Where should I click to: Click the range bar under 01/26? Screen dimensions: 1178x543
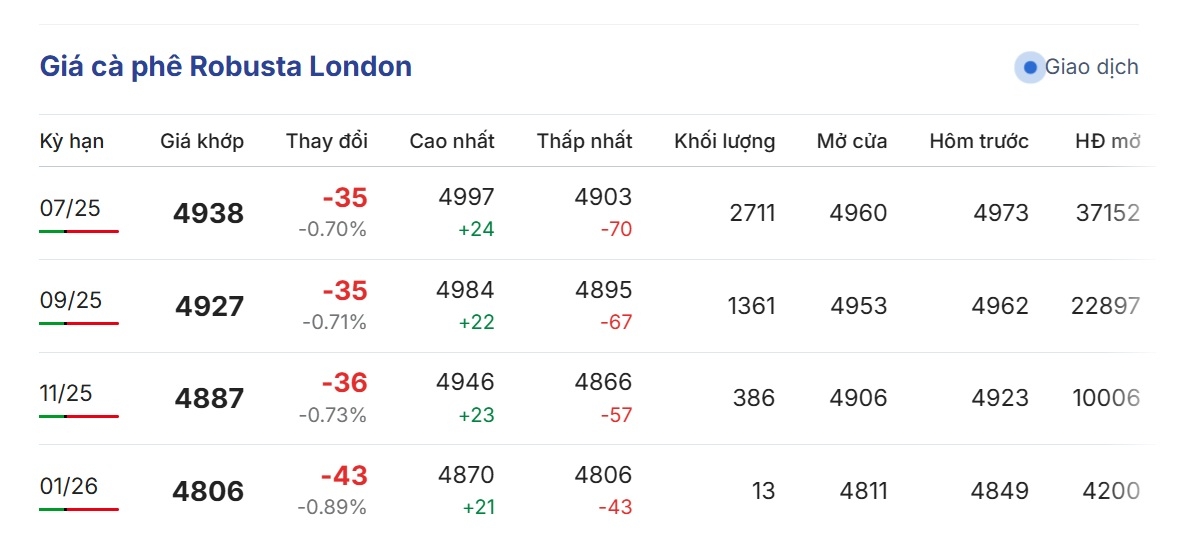79,509
